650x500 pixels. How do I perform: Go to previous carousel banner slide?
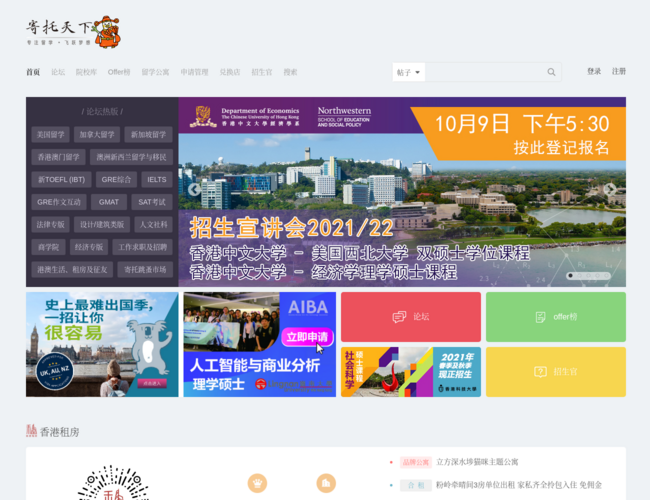pyautogui.click(x=194, y=189)
